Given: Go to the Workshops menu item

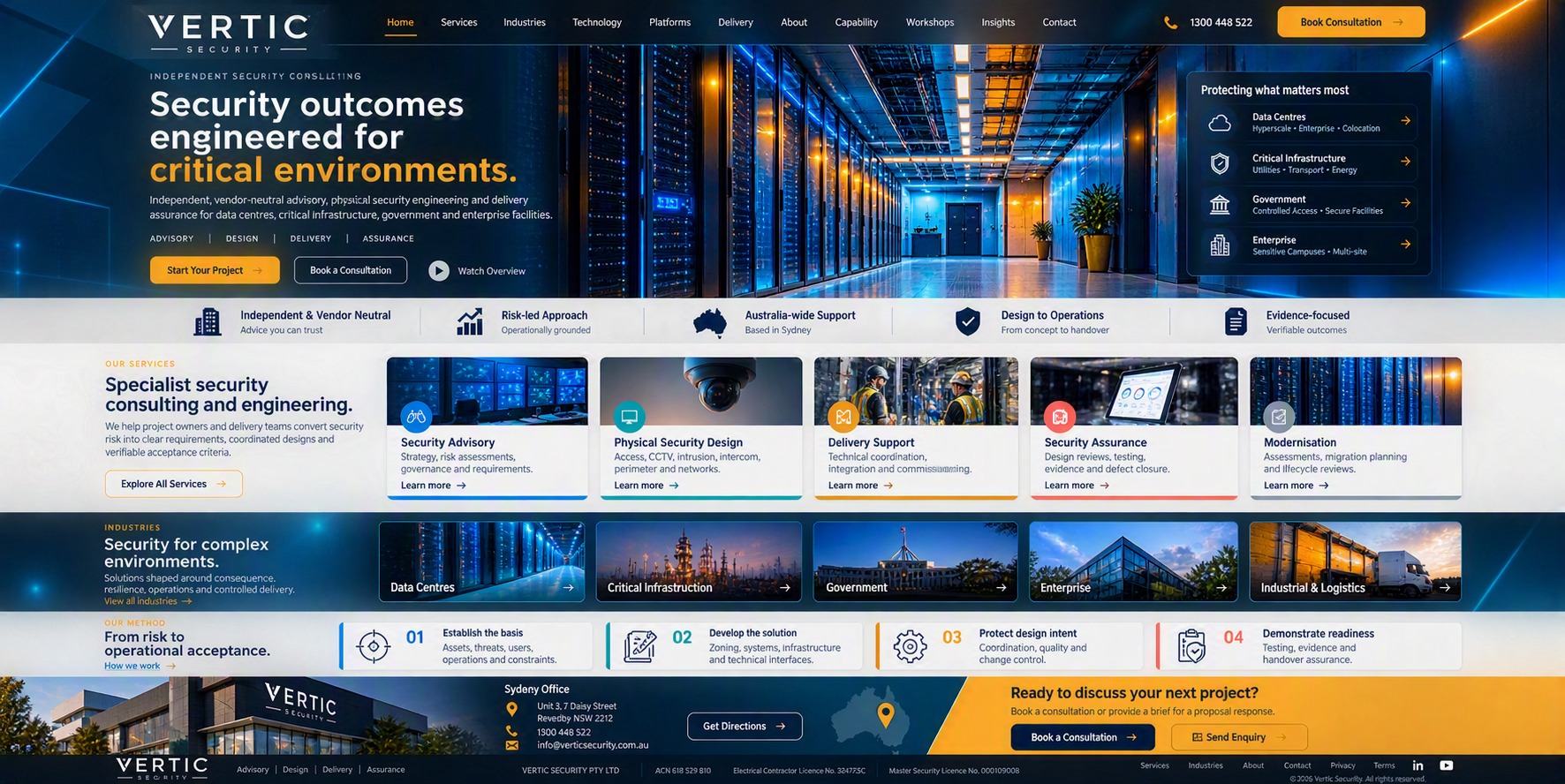Looking at the screenshot, I should (x=930, y=22).
